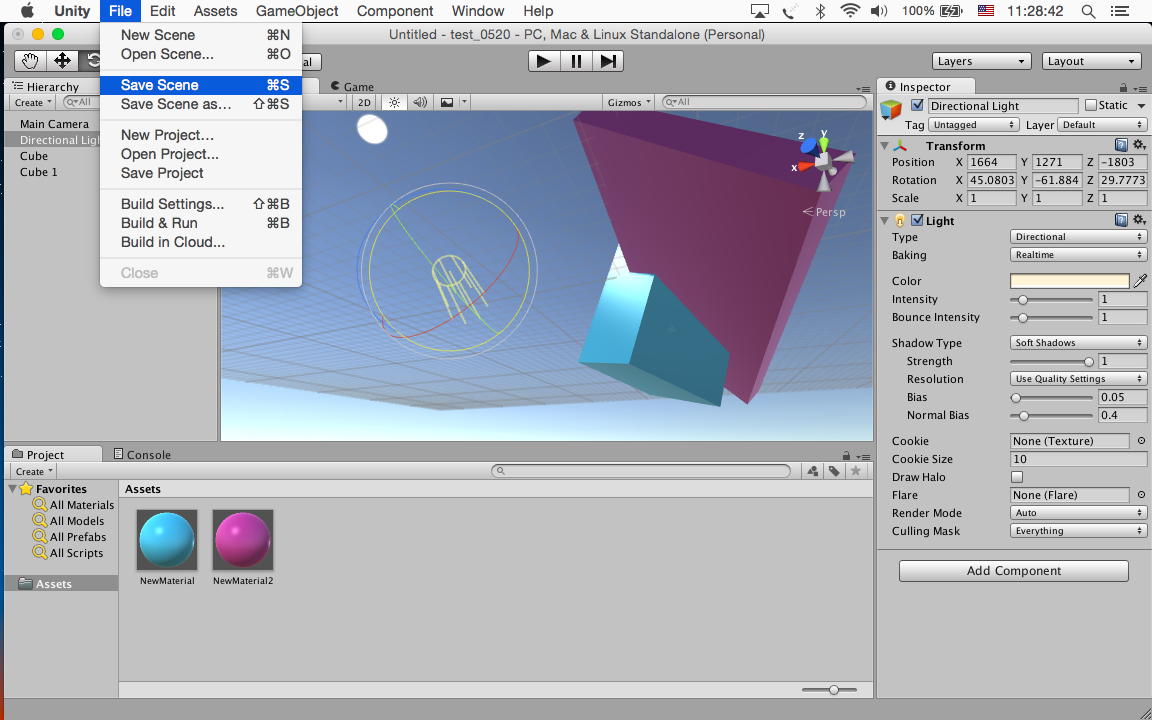Click the Step forward button
The image size is (1152, 720).
607,61
